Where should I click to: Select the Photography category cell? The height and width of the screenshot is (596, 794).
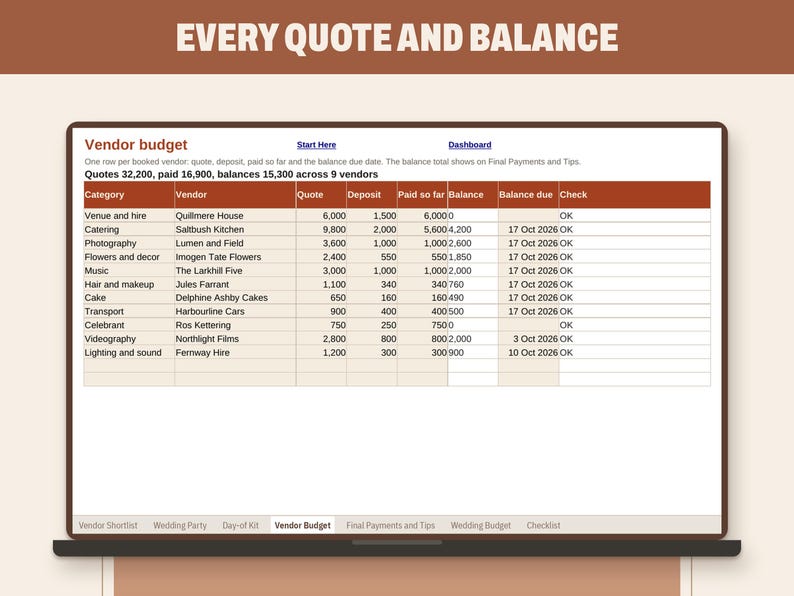coord(129,243)
